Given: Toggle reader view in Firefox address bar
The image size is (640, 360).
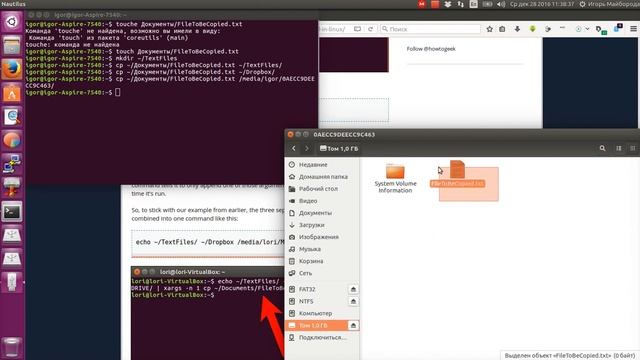Looking at the screenshot, I should coord(357,29).
